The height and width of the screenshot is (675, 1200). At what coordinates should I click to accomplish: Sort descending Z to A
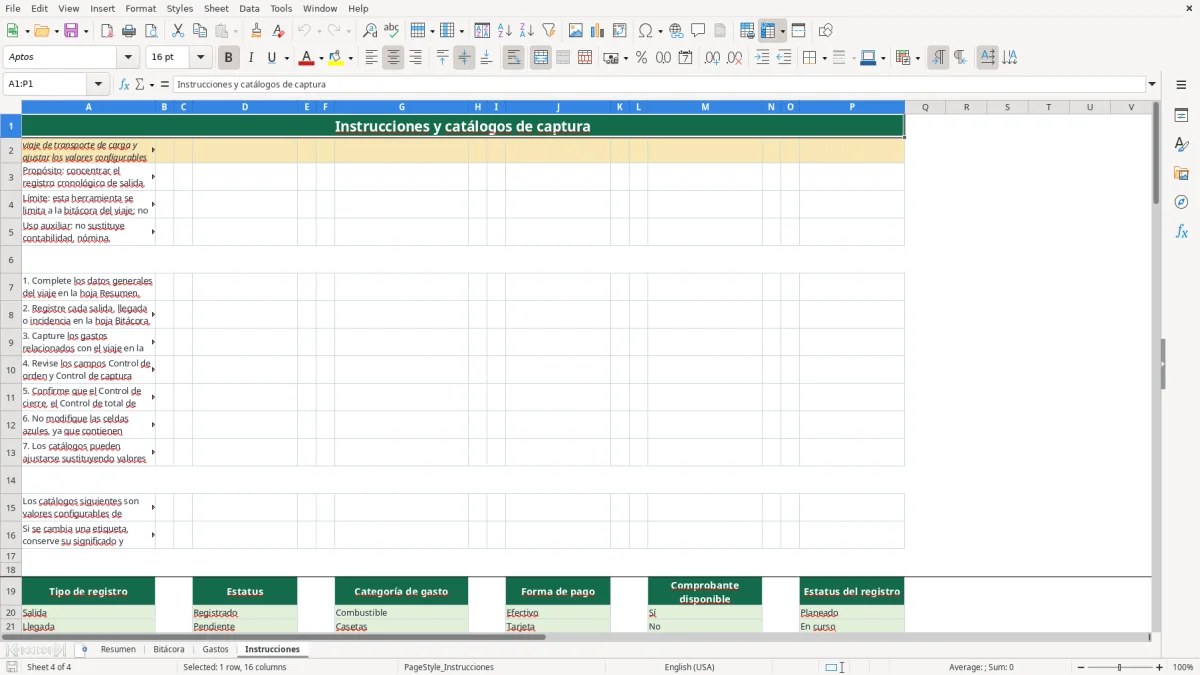click(527, 31)
